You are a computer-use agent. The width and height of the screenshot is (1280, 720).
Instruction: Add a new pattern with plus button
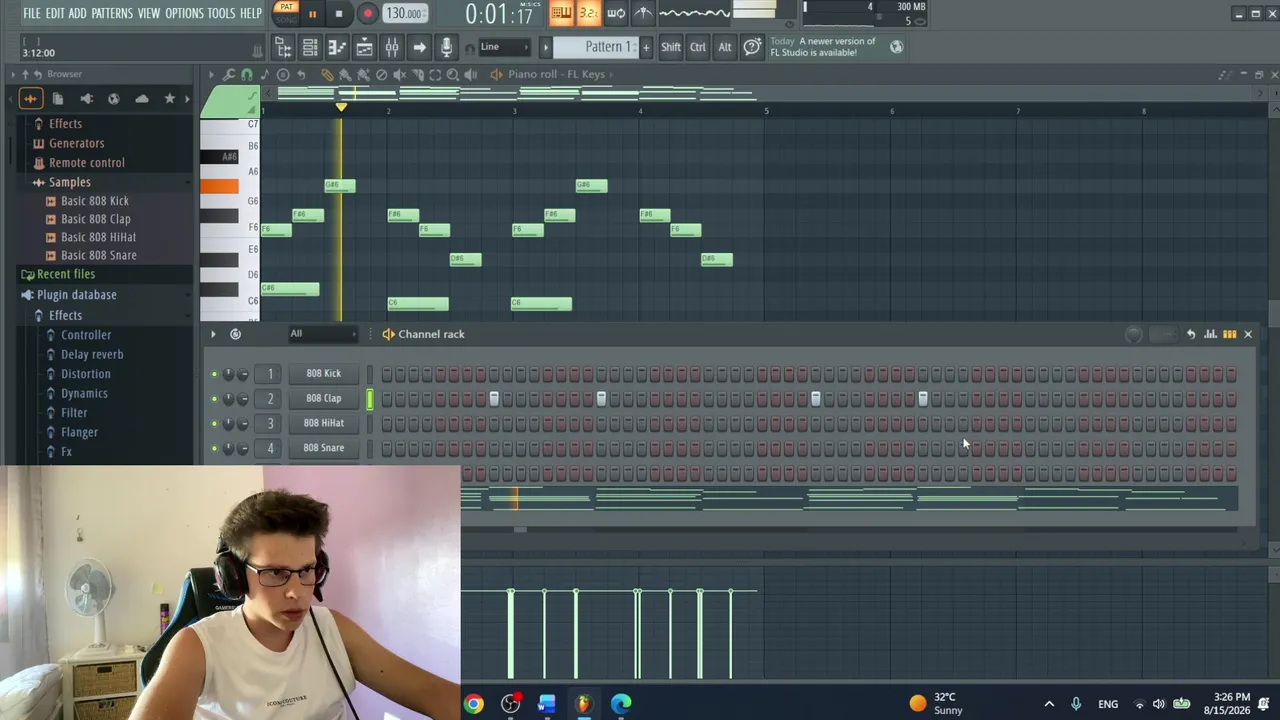coord(646,47)
